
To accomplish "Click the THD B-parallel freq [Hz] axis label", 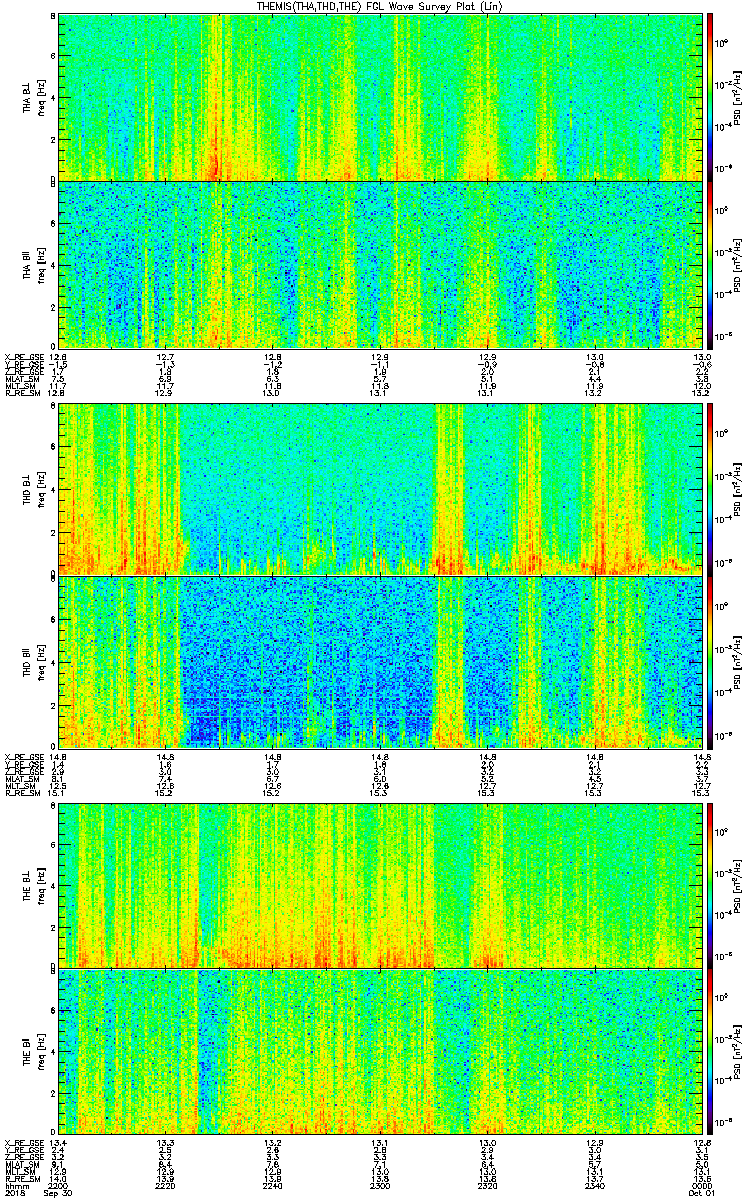I will click(x=41, y=661).
